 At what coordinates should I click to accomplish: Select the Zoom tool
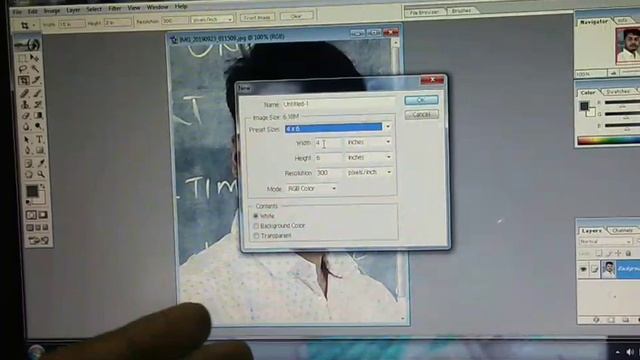click(41, 175)
